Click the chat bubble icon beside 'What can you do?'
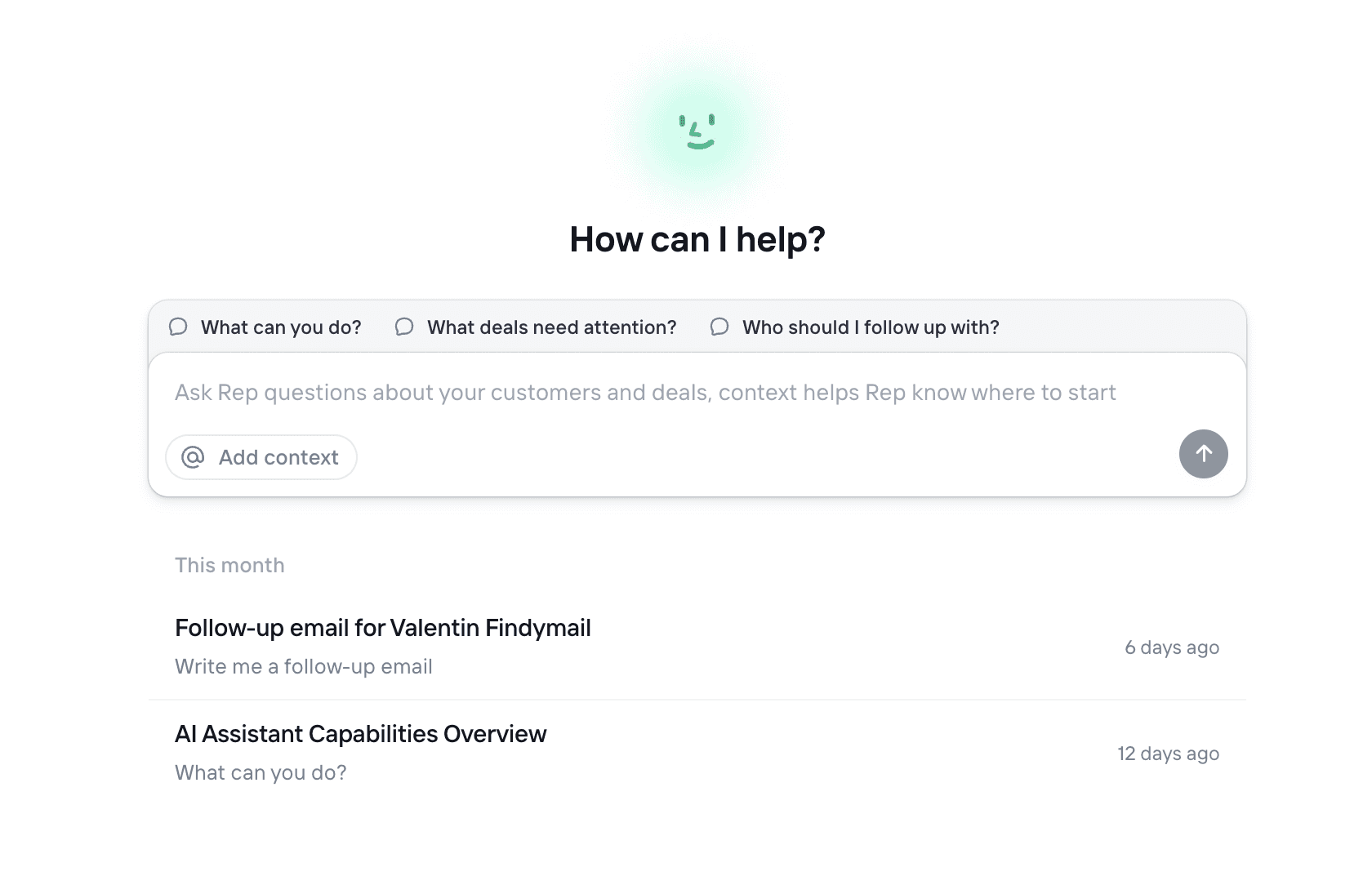 (x=178, y=327)
